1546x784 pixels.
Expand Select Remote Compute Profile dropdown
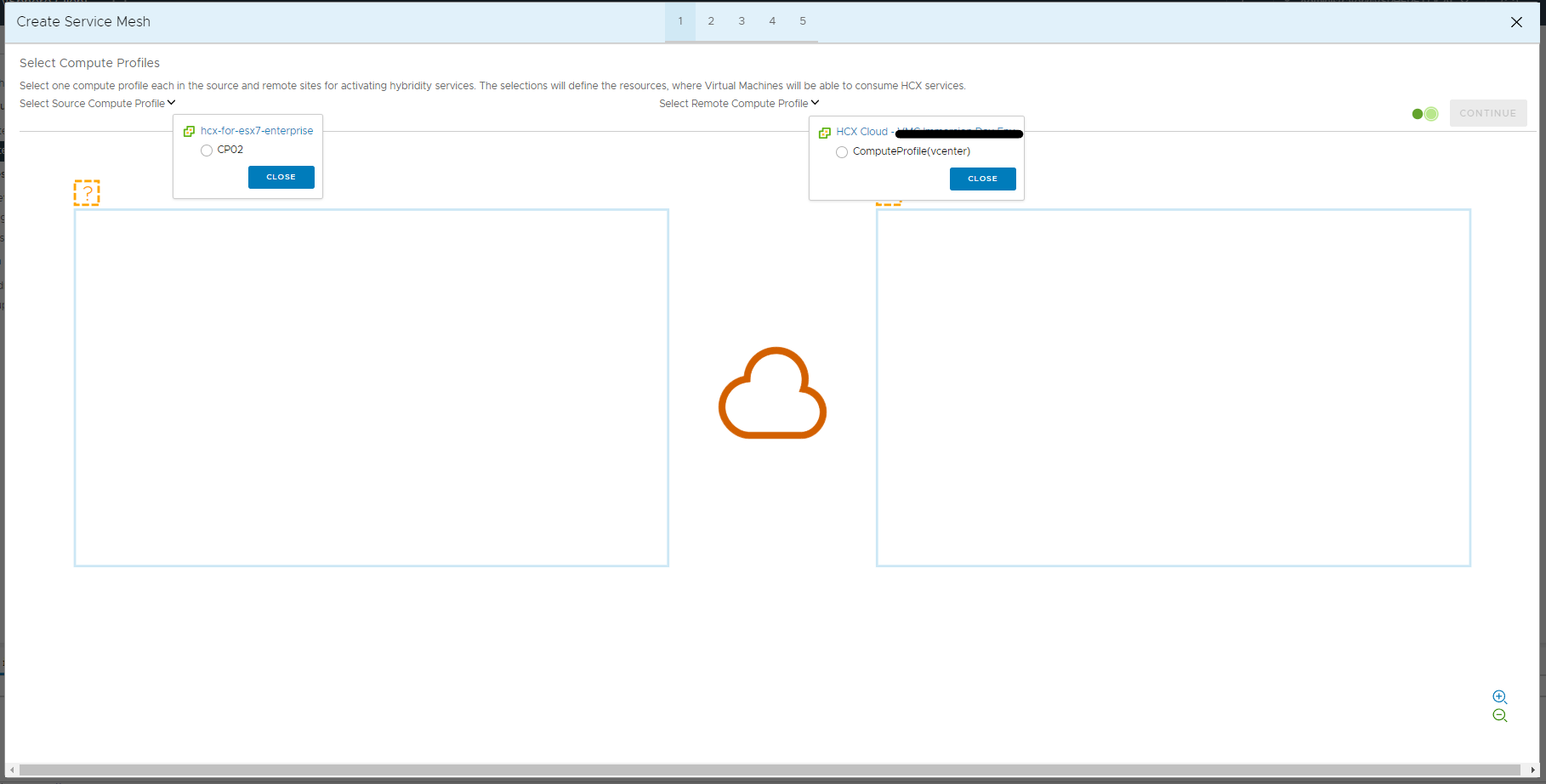tap(739, 104)
